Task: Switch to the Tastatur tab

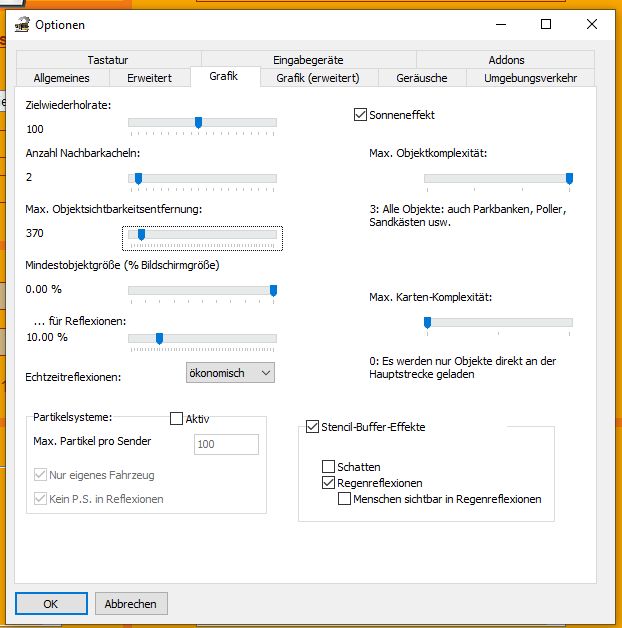Action: 107,60
